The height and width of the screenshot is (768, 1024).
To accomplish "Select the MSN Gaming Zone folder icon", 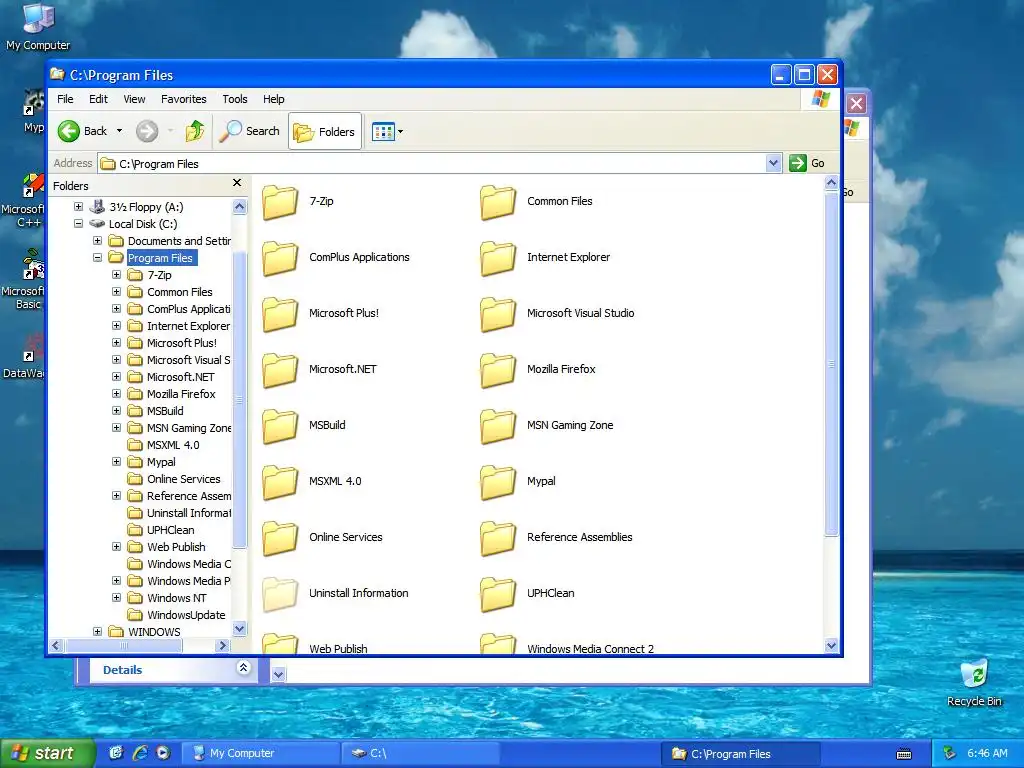I will click(498, 426).
